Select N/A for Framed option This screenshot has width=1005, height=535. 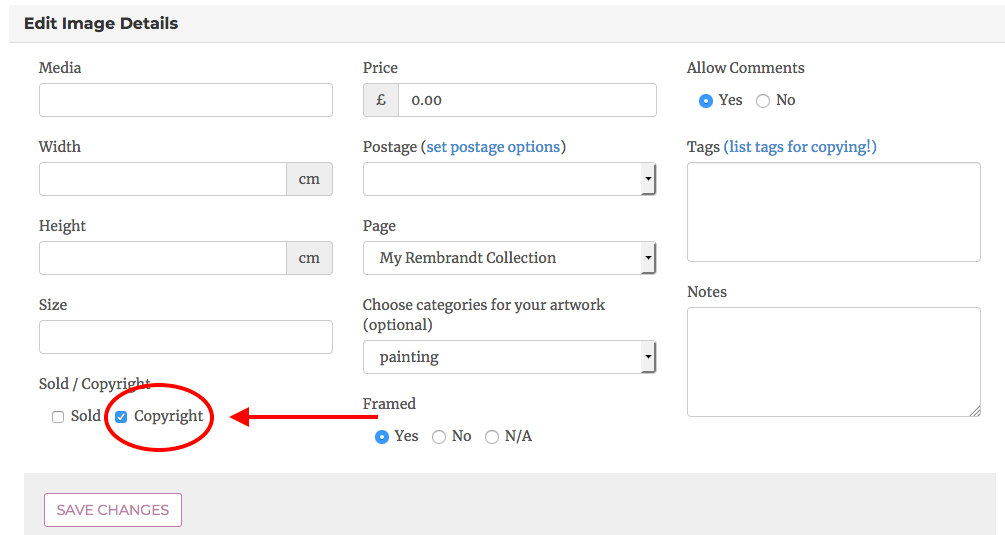(x=492, y=437)
